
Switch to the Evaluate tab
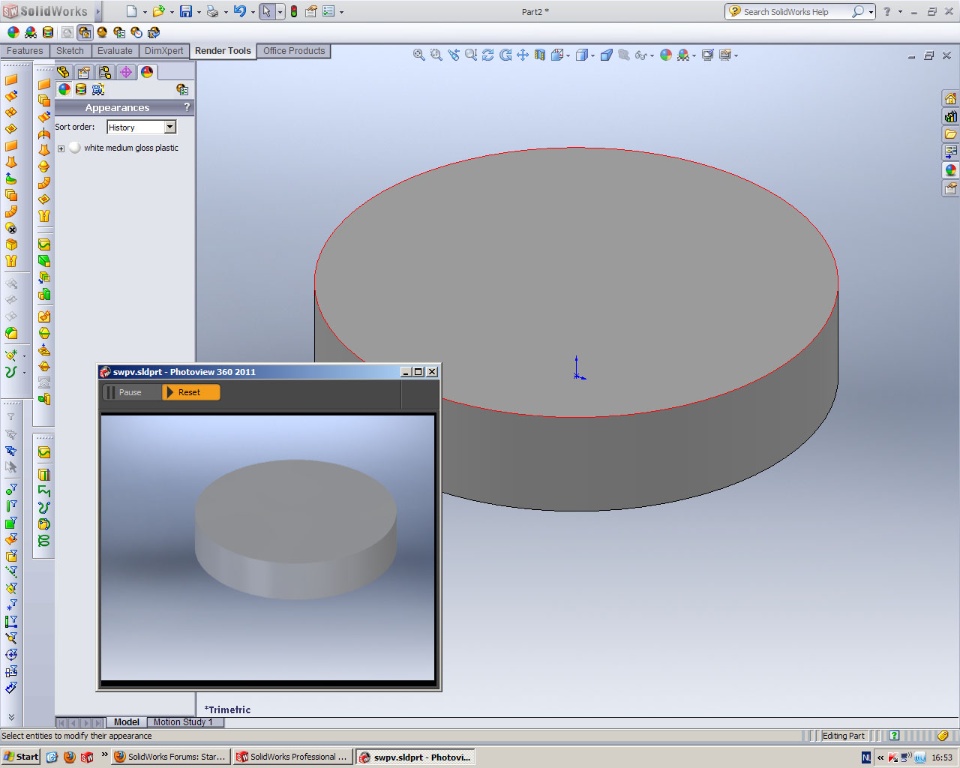[114, 51]
